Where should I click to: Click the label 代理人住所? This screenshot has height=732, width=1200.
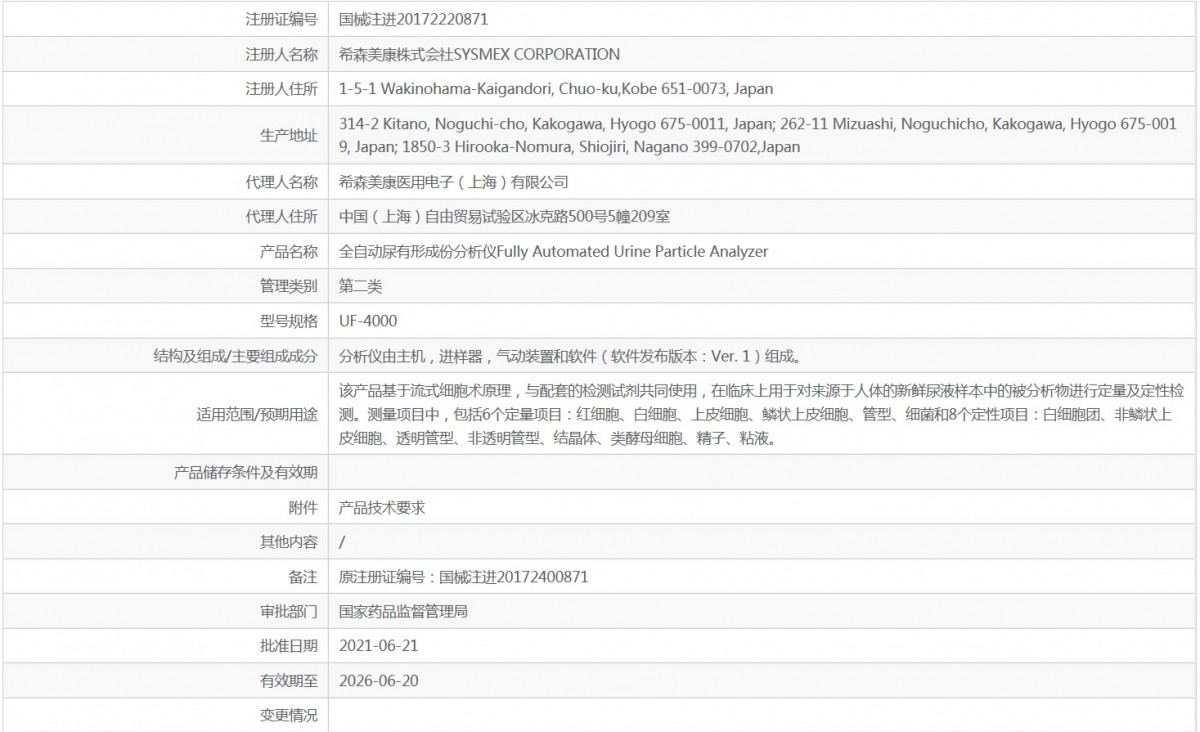pos(281,216)
